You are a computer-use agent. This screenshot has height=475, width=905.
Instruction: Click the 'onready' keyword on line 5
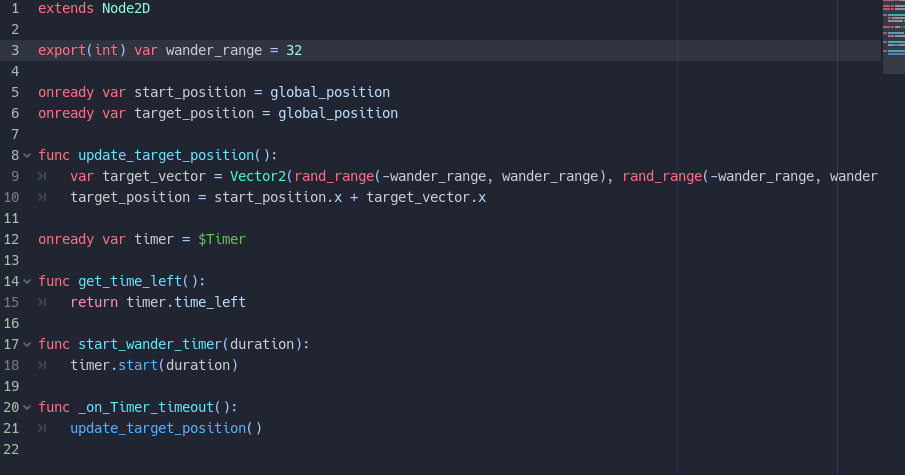[x=66, y=92]
